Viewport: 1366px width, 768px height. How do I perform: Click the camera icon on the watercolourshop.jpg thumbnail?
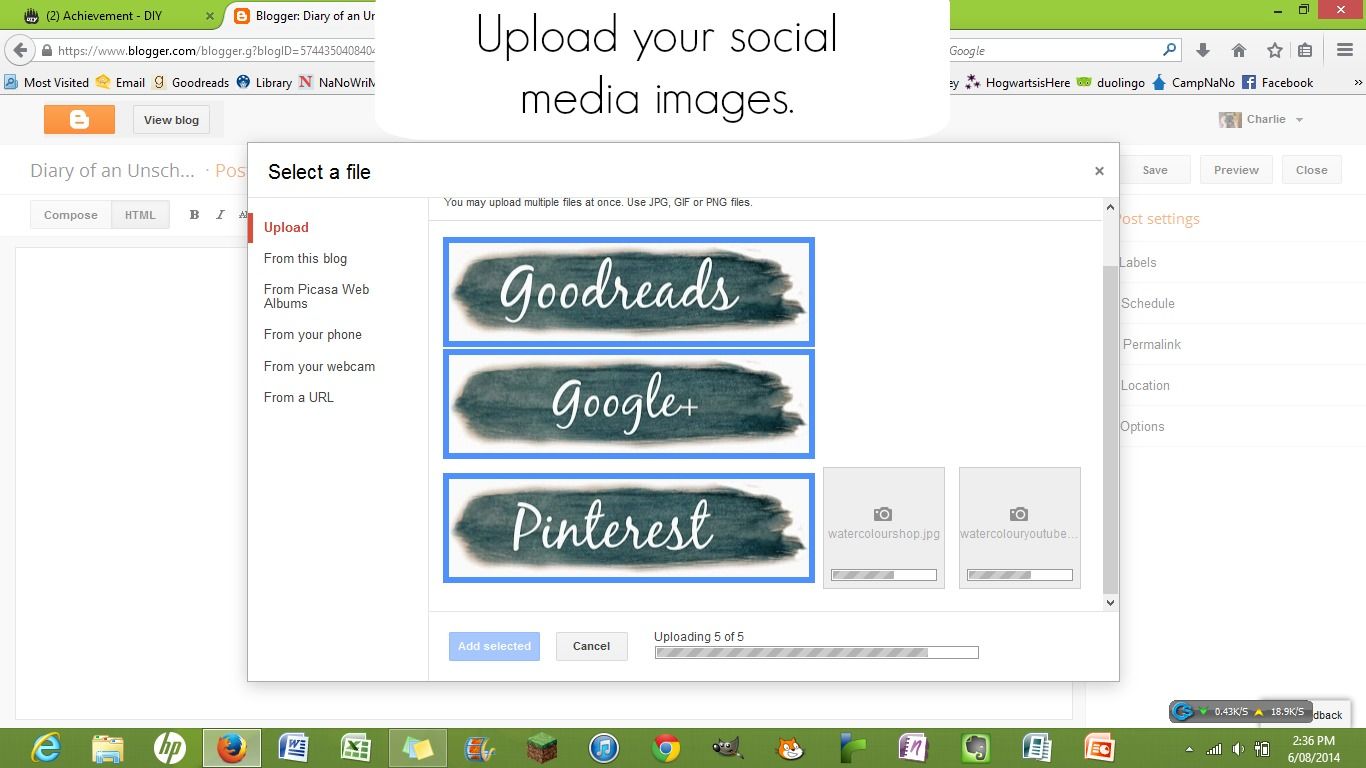(883, 514)
